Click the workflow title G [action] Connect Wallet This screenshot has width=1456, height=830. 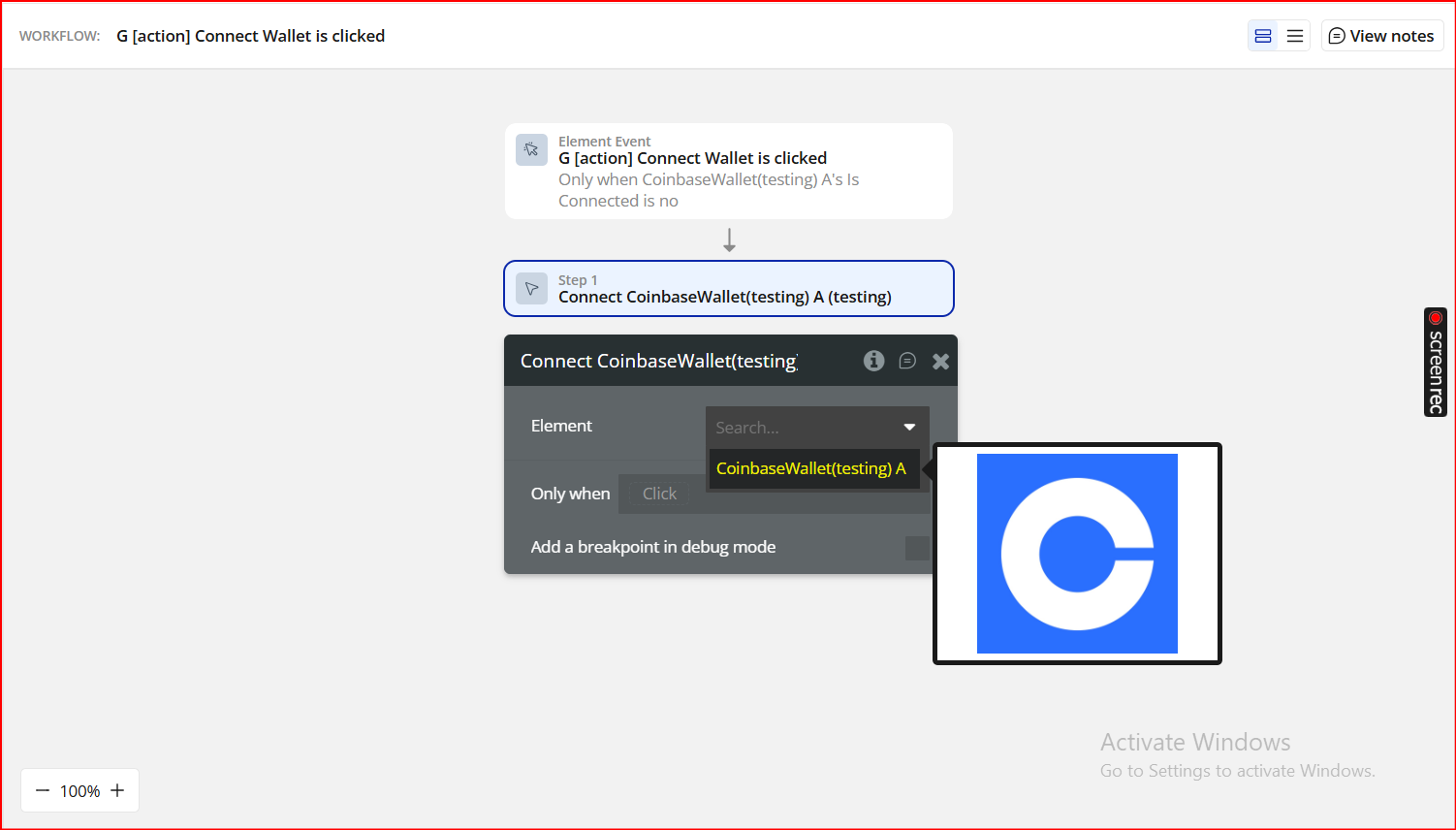click(251, 36)
